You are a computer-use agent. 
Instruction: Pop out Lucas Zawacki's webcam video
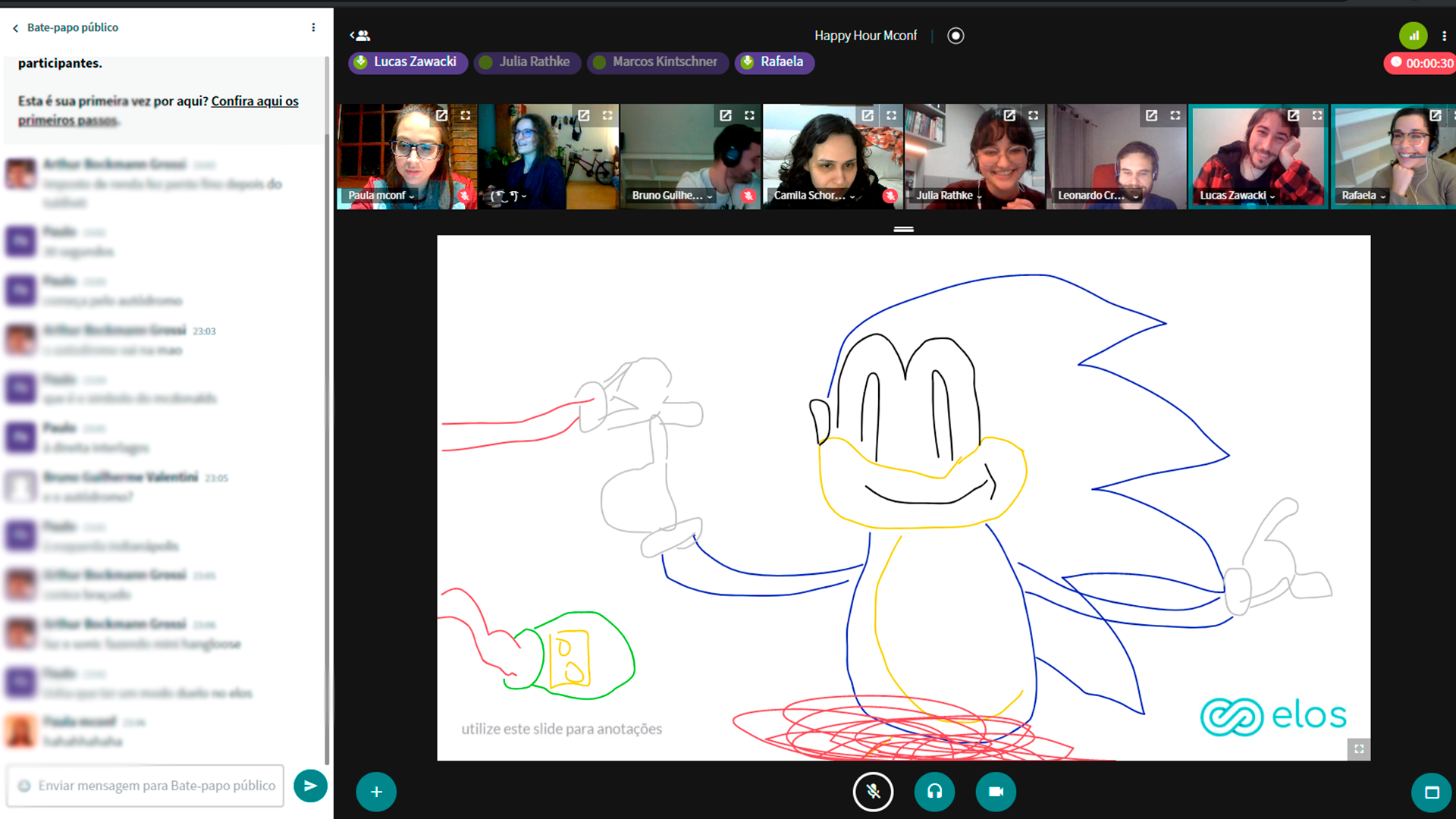click(1294, 115)
